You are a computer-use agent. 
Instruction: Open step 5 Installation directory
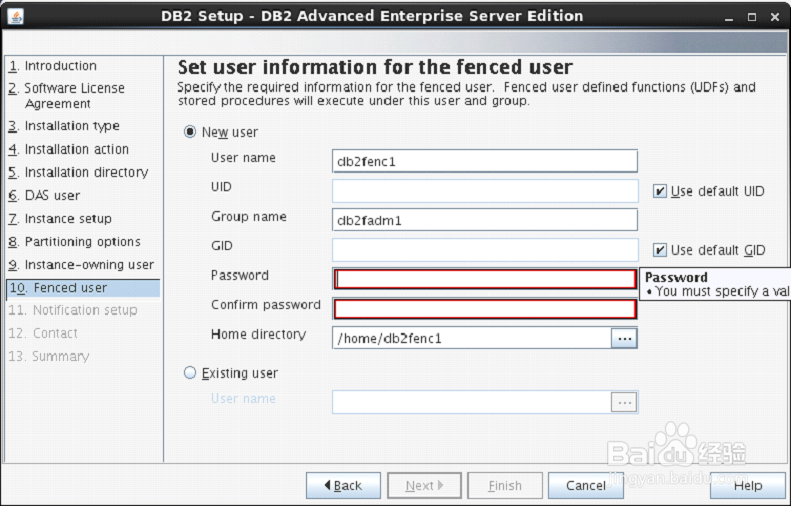pos(78,173)
